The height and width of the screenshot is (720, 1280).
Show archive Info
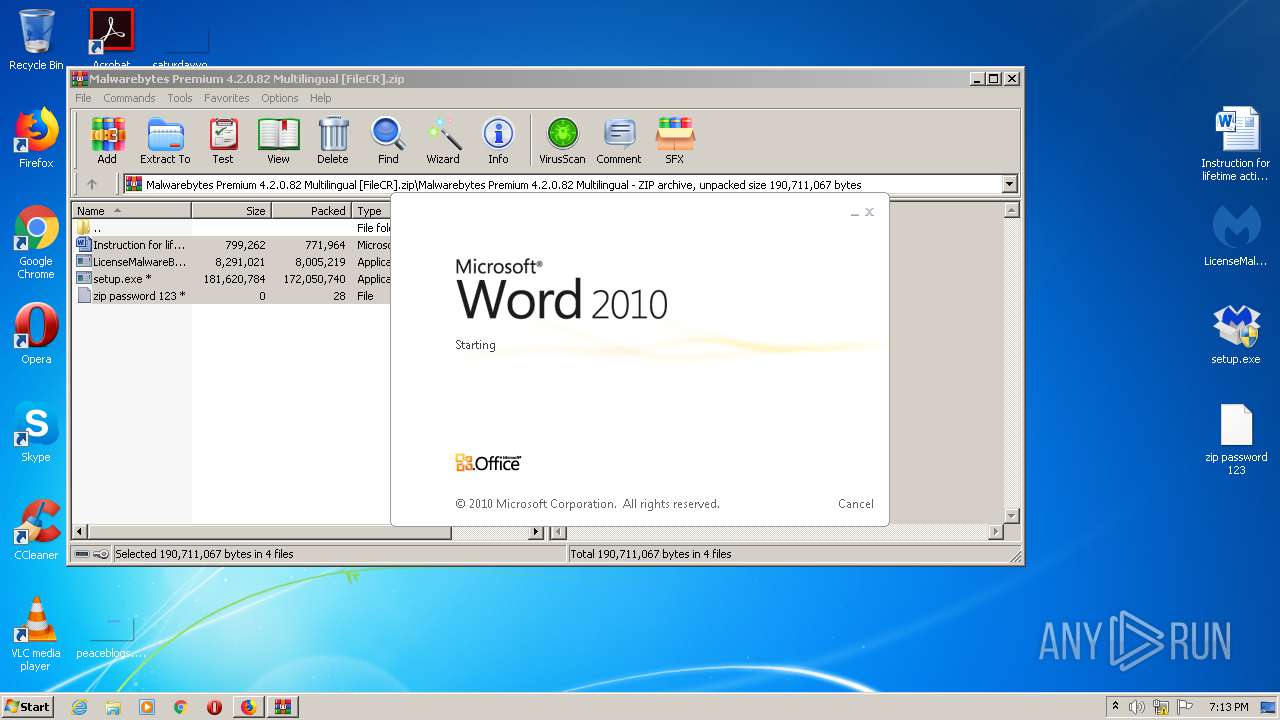click(498, 140)
